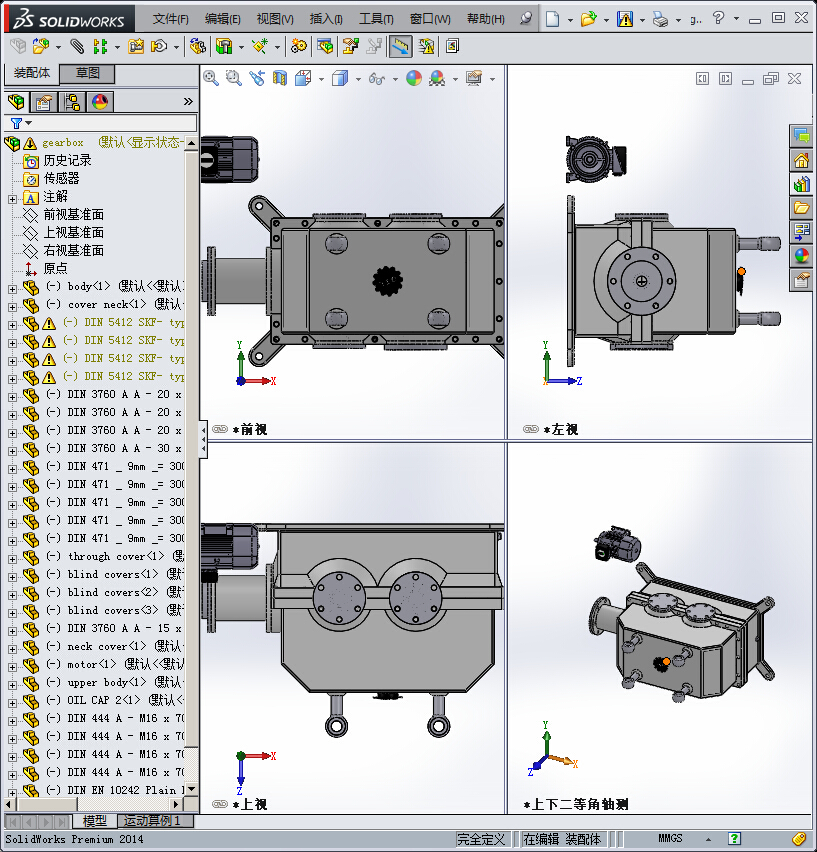Open the 插入(I) menu
Screen dimensions: 817x852
click(326, 20)
